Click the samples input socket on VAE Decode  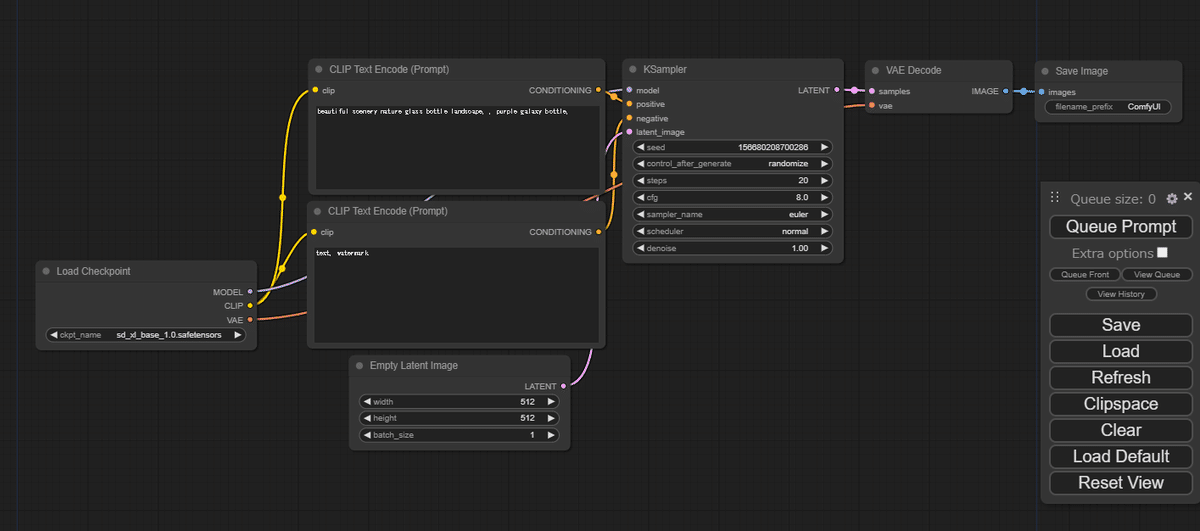[x=872, y=90]
